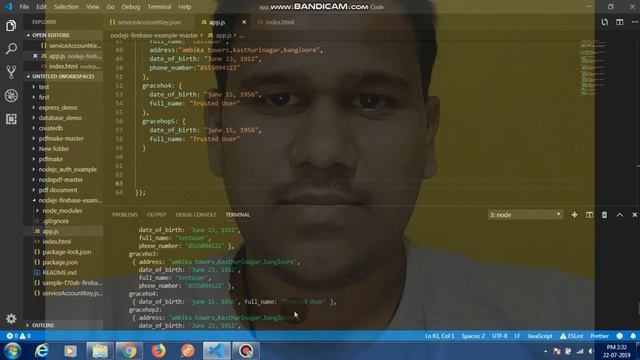Image resolution: width=640 pixels, height=360 pixels.
Task: Select app.js under Open Editors
Action: [x=63, y=56]
